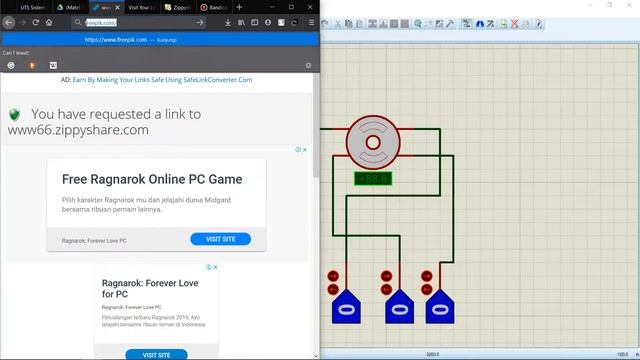Open Ragnarok: Forever Love for PC headline

(x=150, y=289)
